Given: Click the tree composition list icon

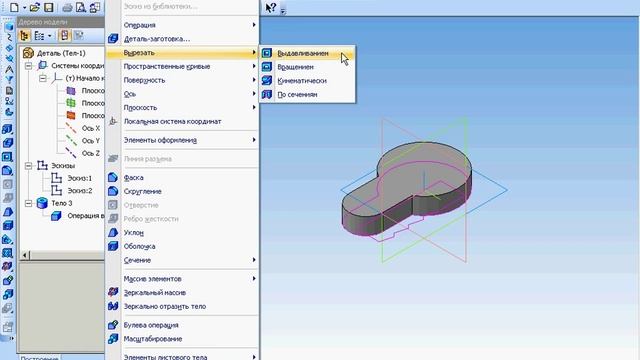Looking at the screenshot, I should [x=39, y=36].
